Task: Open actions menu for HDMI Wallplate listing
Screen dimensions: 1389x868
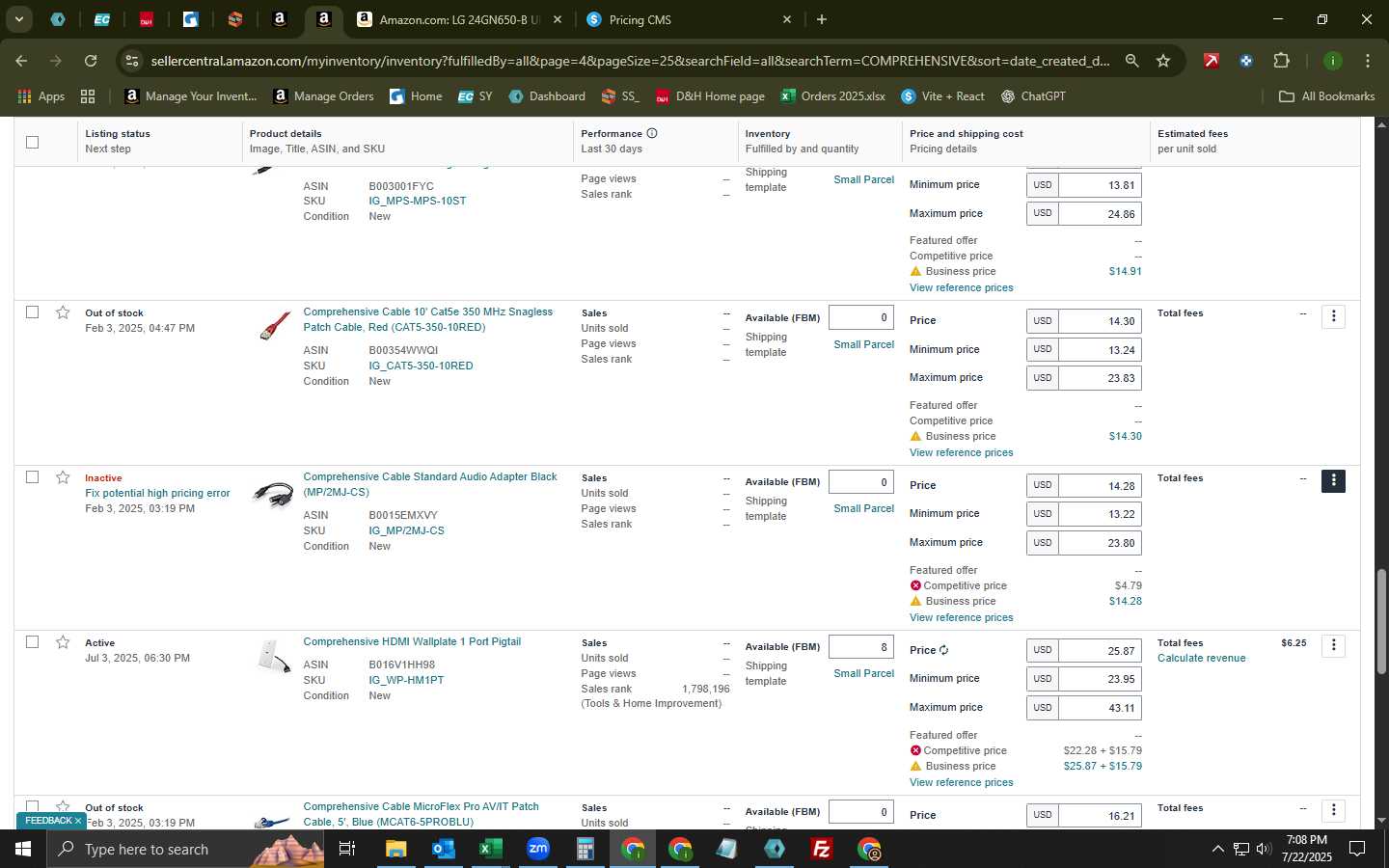Action: click(1333, 645)
